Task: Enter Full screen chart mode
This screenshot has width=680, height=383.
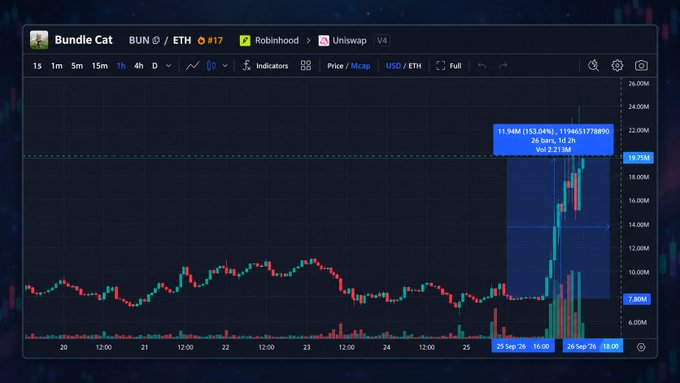Action: pos(449,66)
